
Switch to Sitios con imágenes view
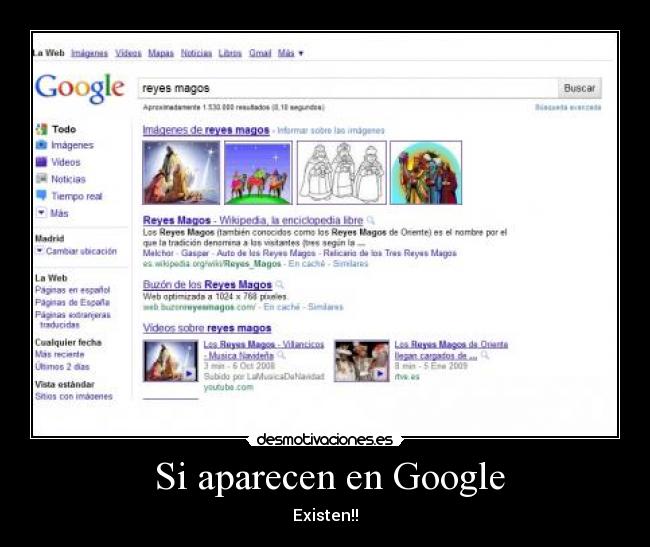point(74,396)
